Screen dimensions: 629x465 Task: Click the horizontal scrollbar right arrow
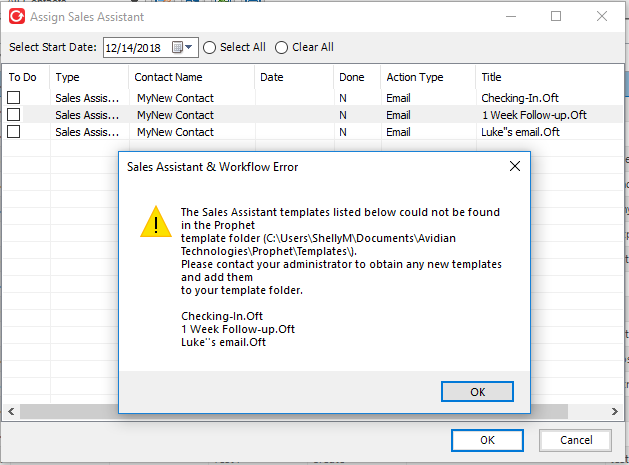click(x=615, y=411)
